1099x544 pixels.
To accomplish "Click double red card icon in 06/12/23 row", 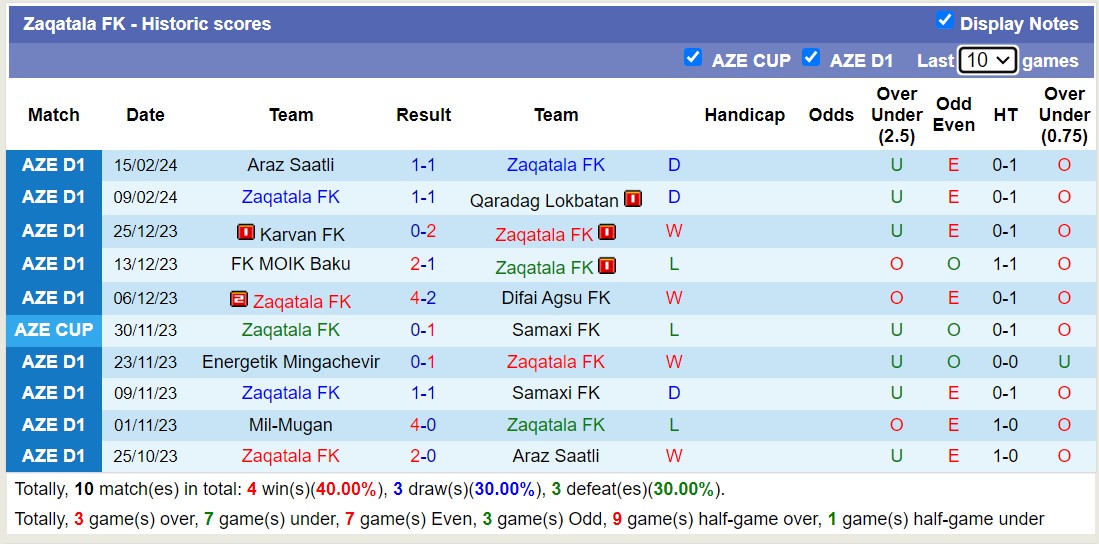I will click(238, 299).
